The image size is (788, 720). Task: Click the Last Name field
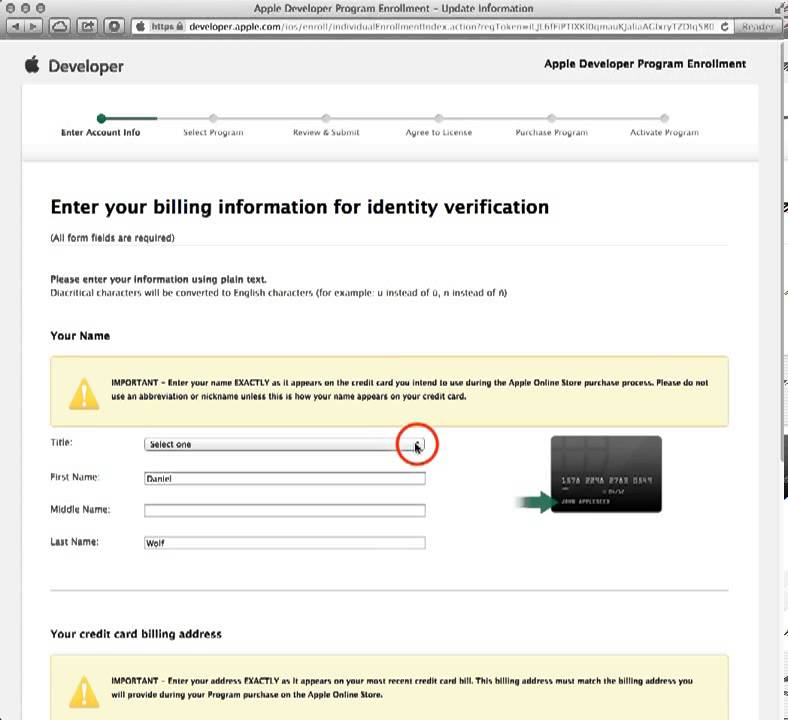point(284,543)
